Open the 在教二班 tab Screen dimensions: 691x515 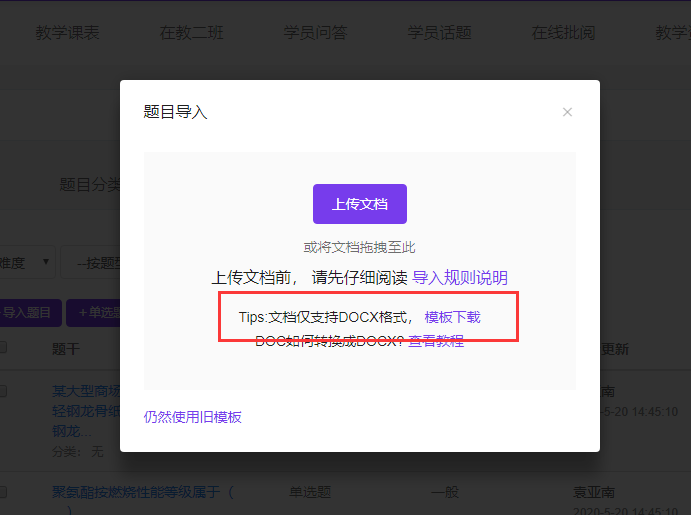click(x=192, y=33)
